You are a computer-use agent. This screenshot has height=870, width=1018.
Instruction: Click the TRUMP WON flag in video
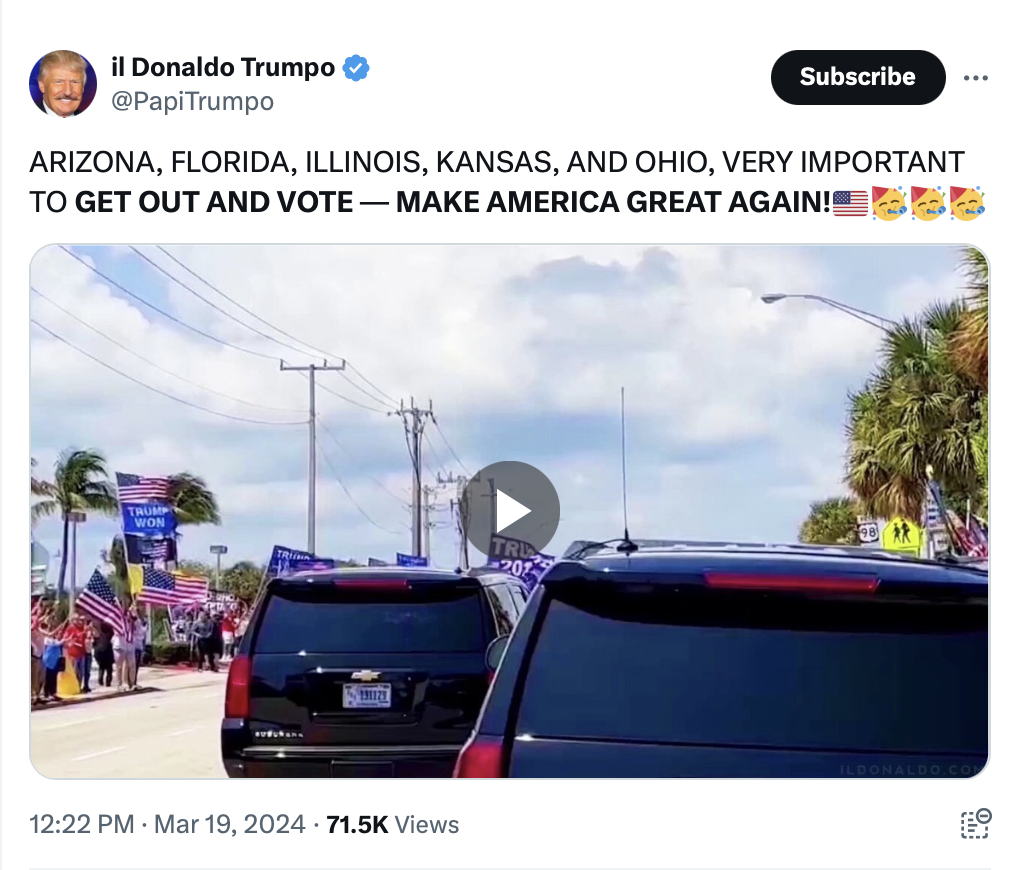149,517
